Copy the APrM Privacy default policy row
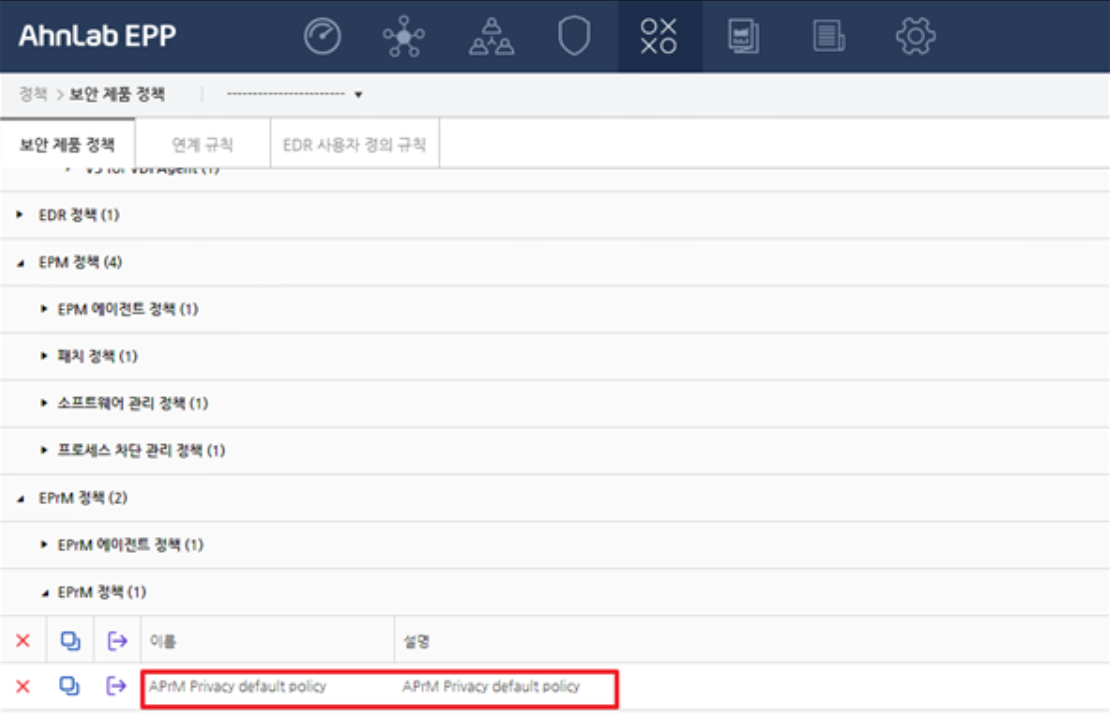1110x714 pixels. (69, 686)
